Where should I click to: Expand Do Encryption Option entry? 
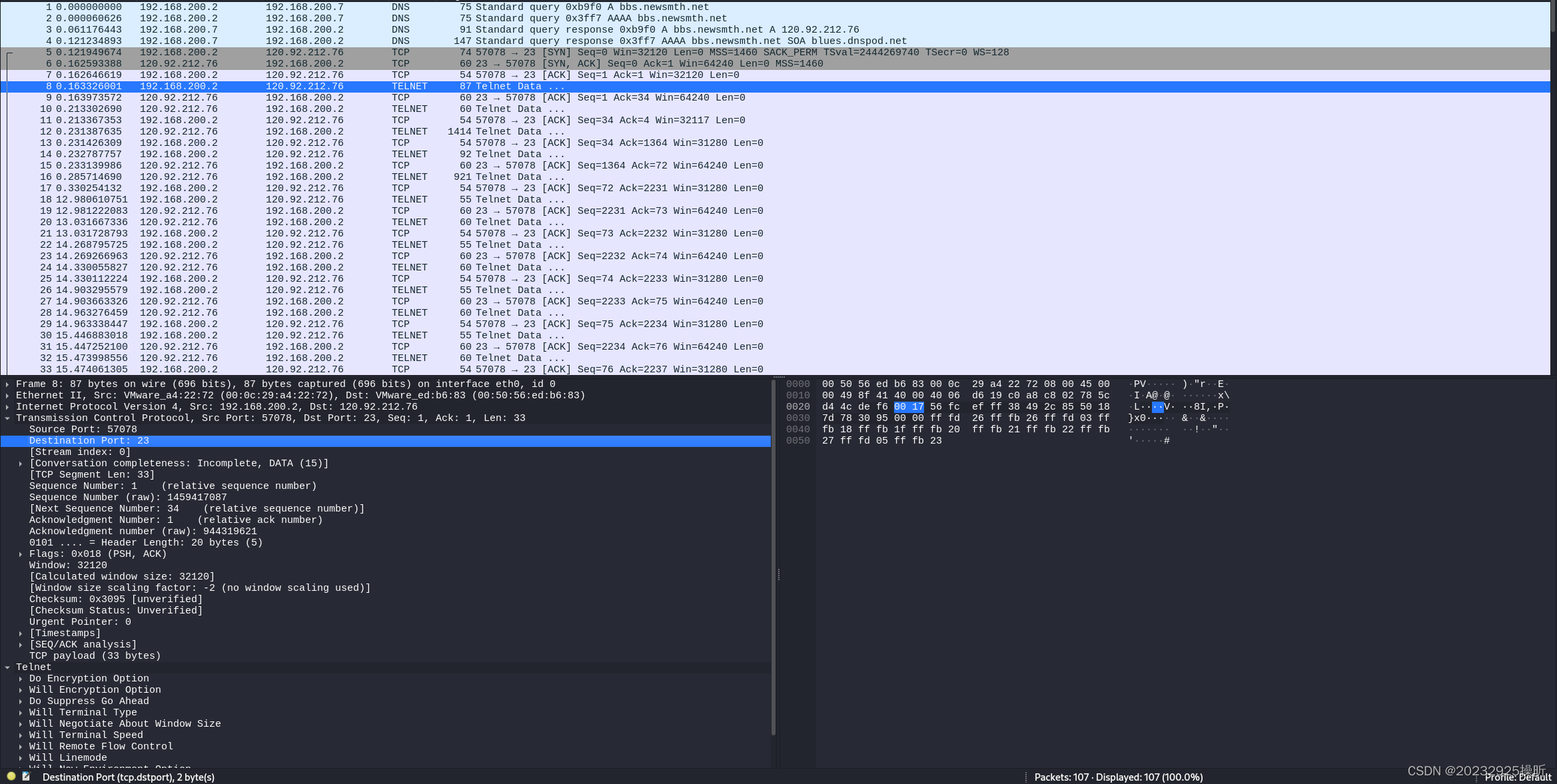pyautogui.click(x=21, y=679)
